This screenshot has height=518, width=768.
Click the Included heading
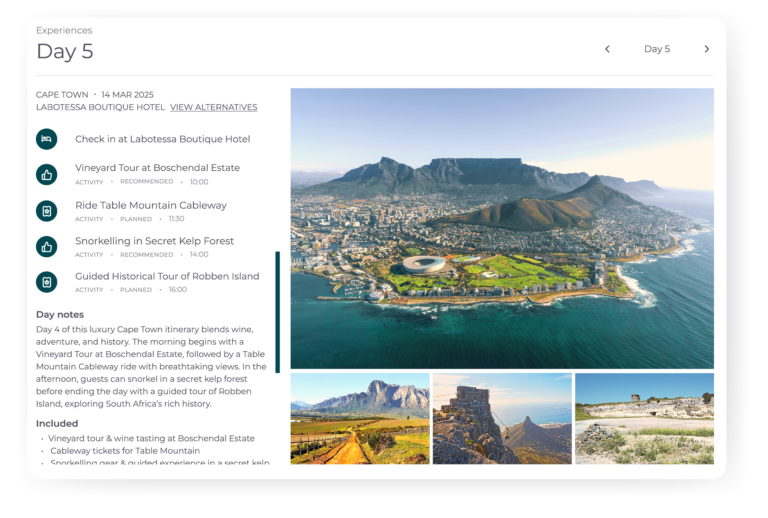(x=57, y=424)
